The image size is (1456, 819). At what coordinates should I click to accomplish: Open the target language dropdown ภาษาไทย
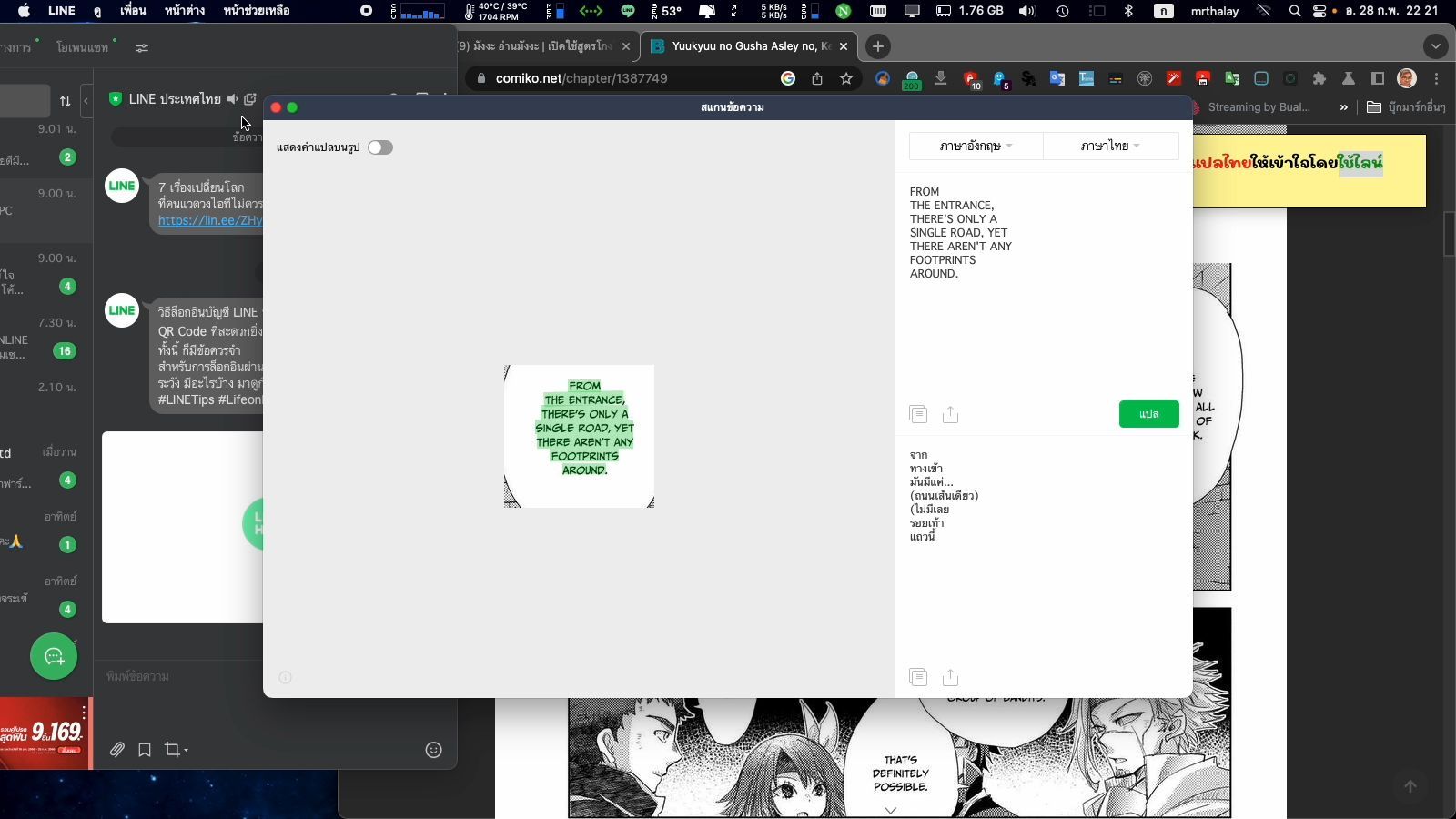click(1110, 146)
